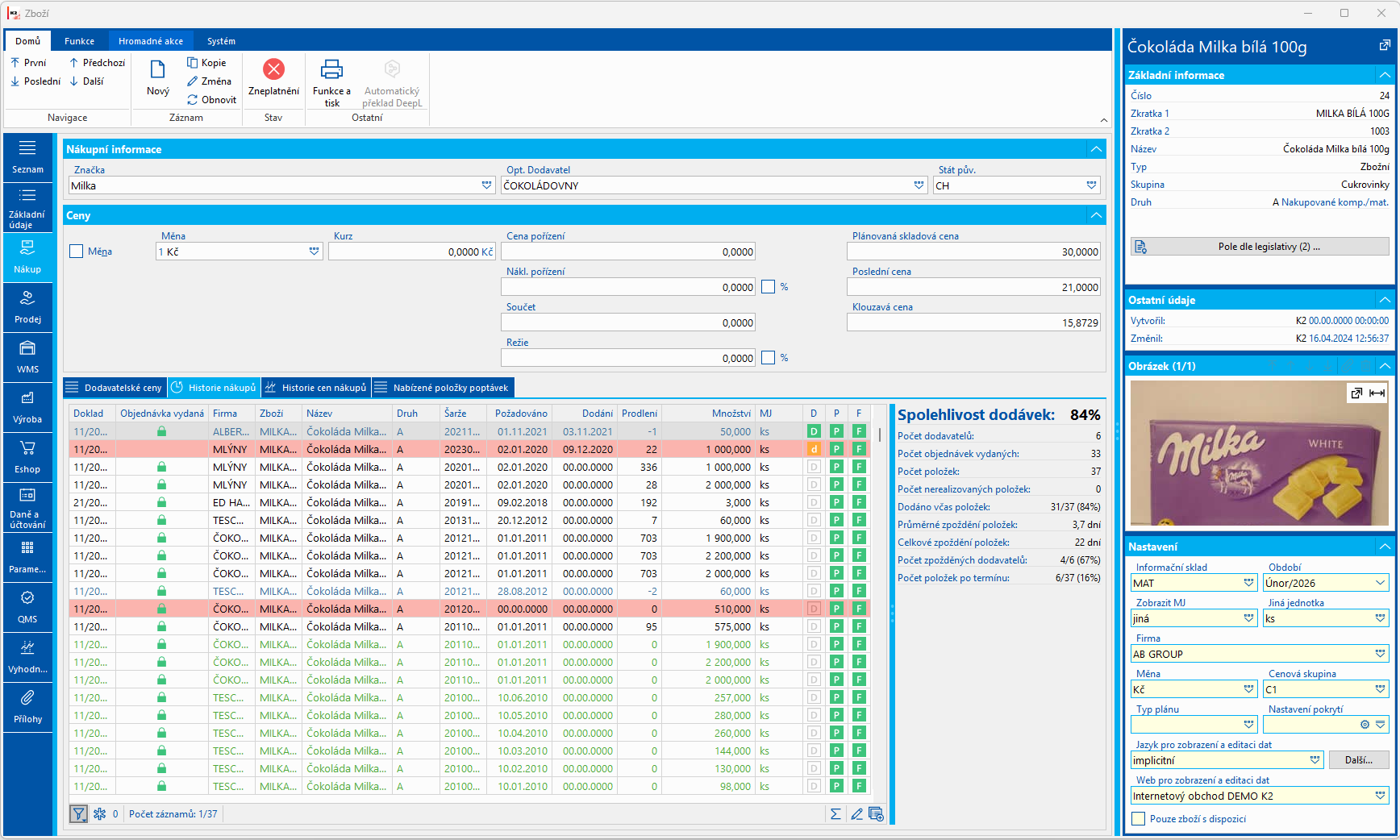Click the Kurz input field
Image resolution: width=1400 pixels, height=840 pixels.
pos(411,252)
